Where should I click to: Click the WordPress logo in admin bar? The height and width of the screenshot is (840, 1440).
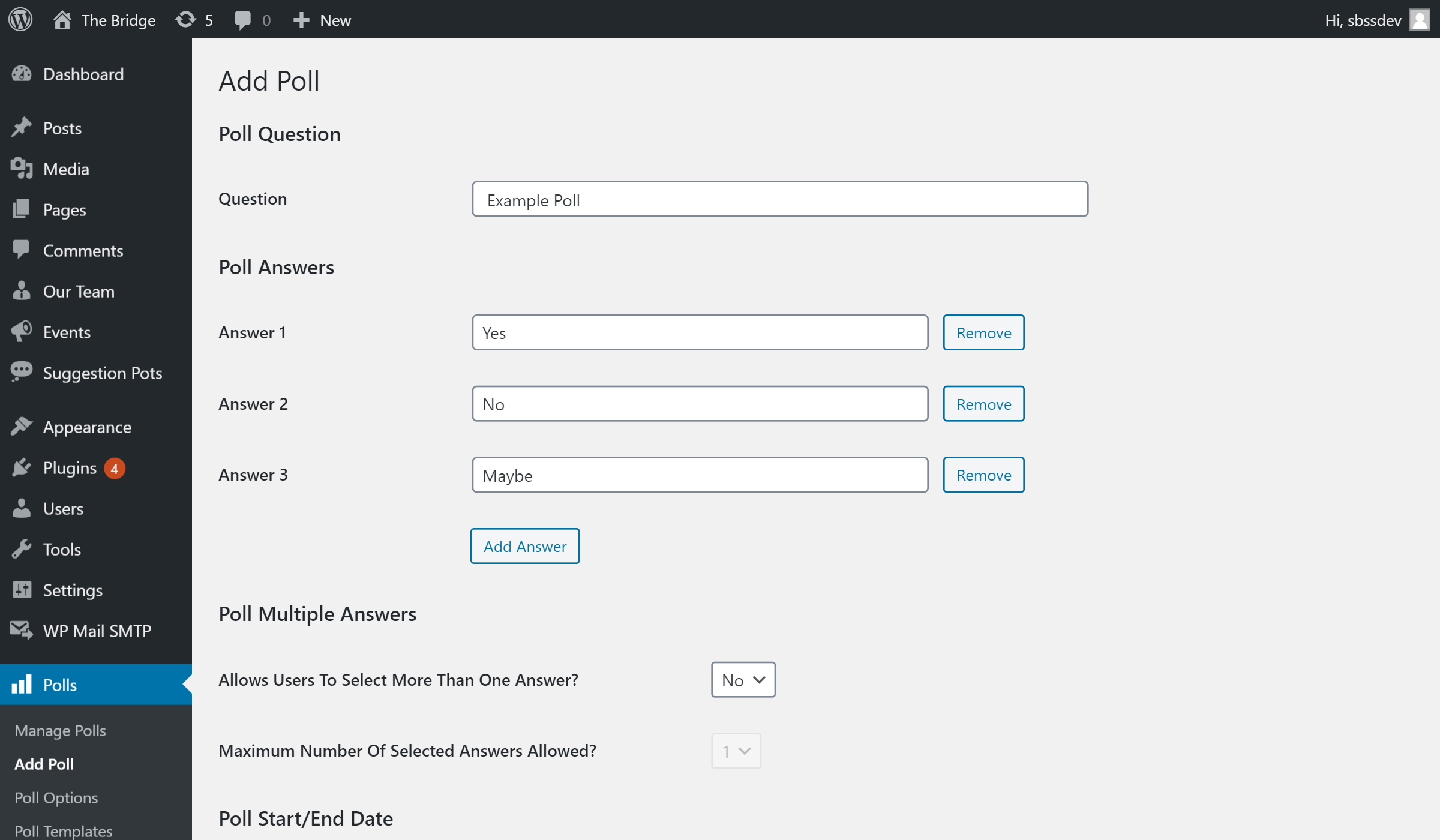tap(20, 19)
